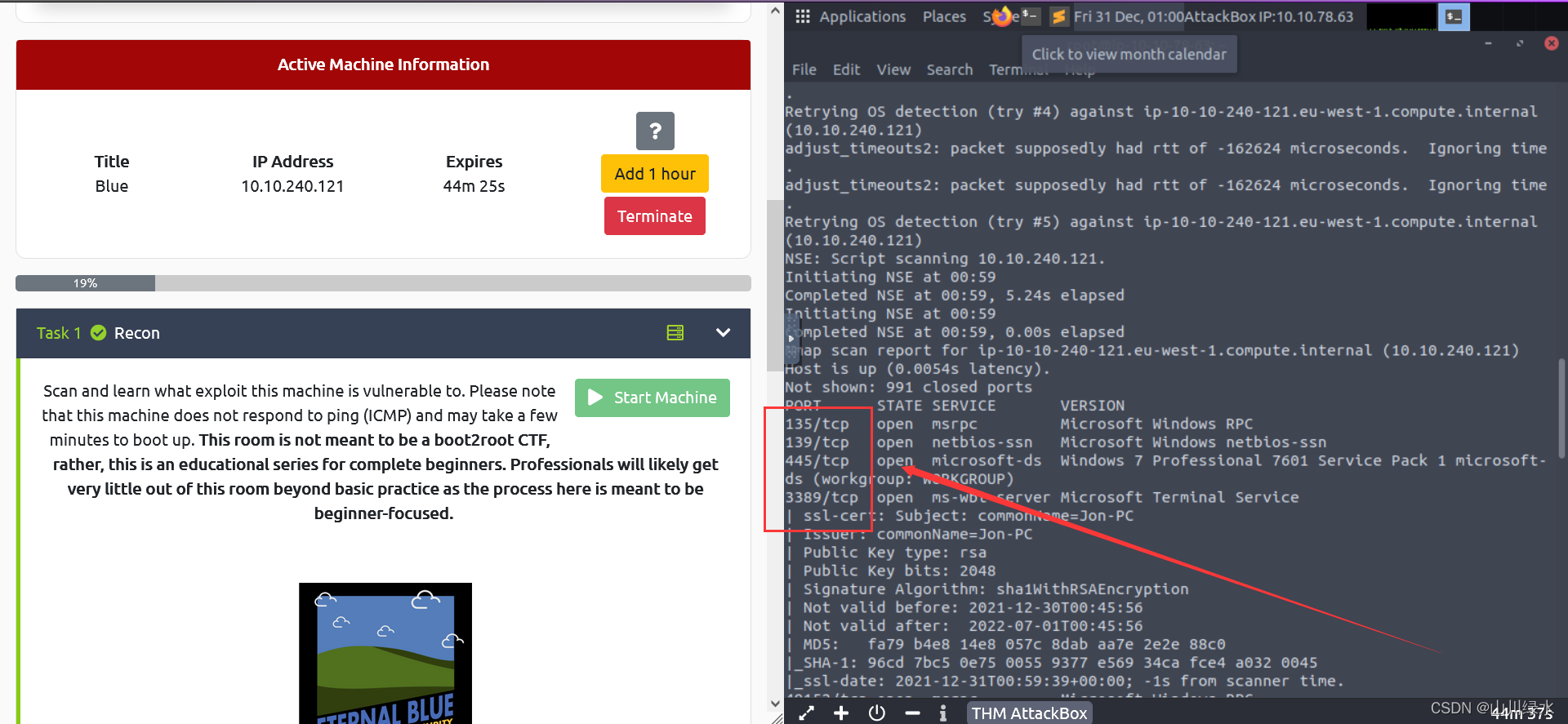Click the plus icon in AttackBox bar
The height and width of the screenshot is (724, 1568).
click(x=841, y=713)
